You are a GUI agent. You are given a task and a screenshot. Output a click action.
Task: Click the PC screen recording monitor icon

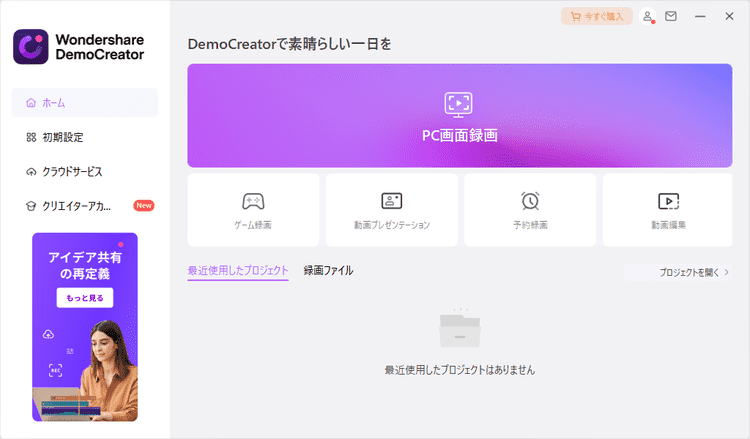point(458,105)
